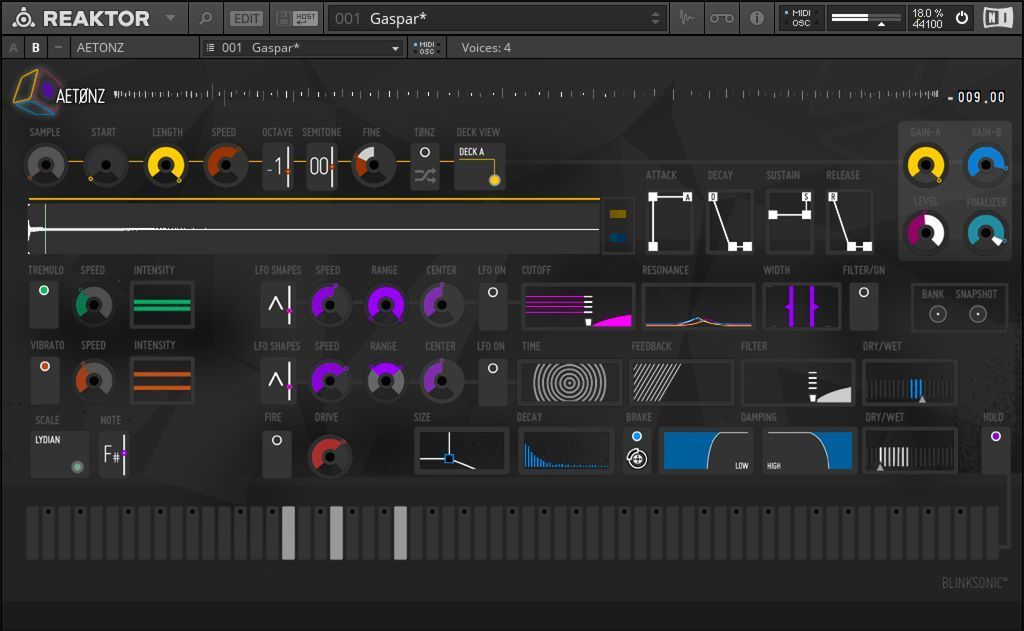Click the reverb Dry/Wet slider beside High damping
1024x631 pixels.
(909, 451)
